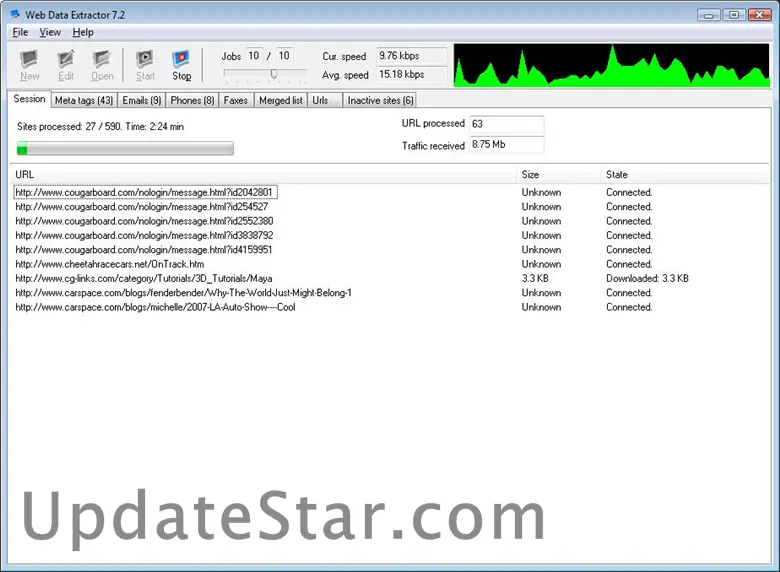The image size is (780, 572).
Task: Click the Start toolbar icon
Action: coord(145,65)
